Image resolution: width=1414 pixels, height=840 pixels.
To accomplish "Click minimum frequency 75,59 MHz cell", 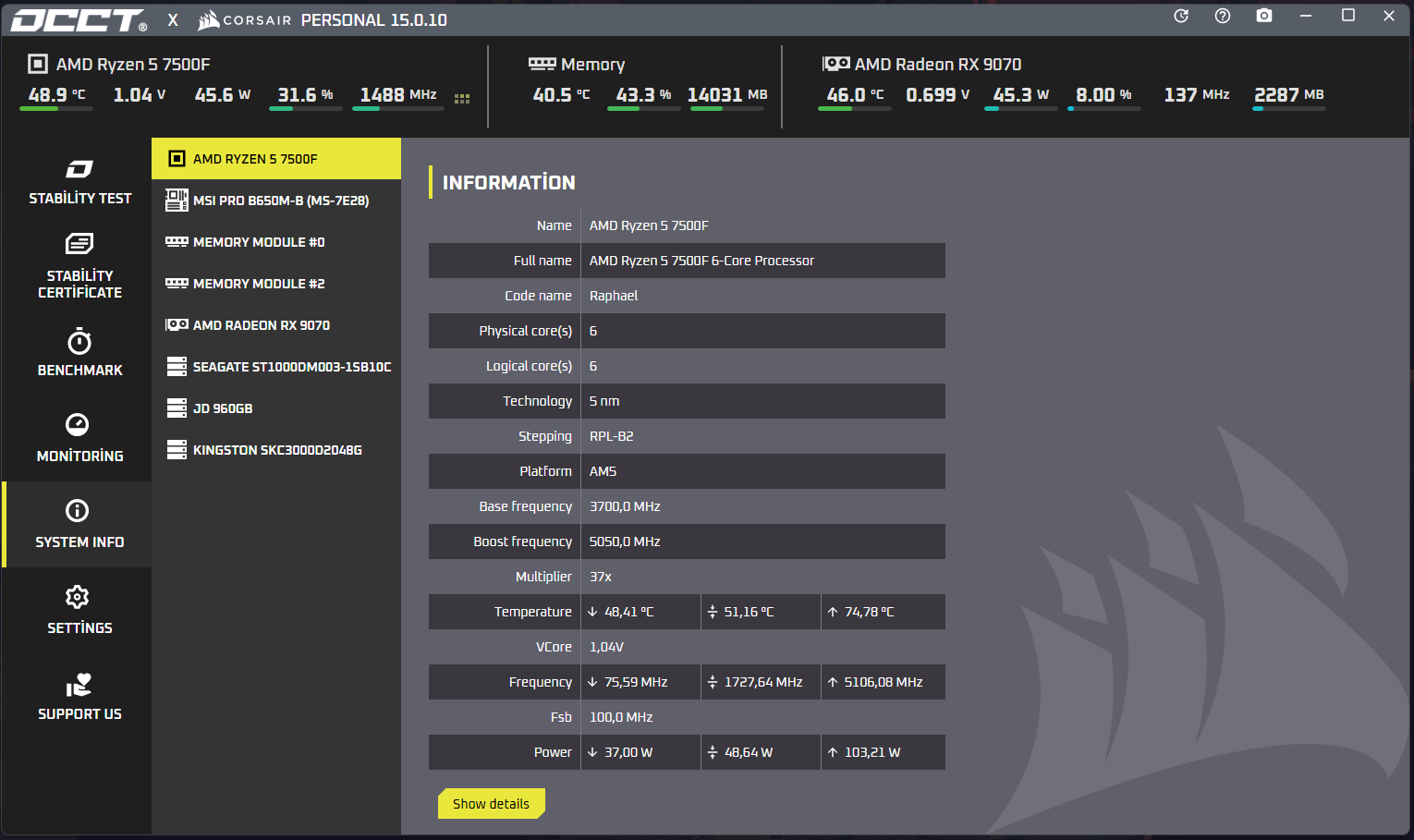I will [x=640, y=682].
